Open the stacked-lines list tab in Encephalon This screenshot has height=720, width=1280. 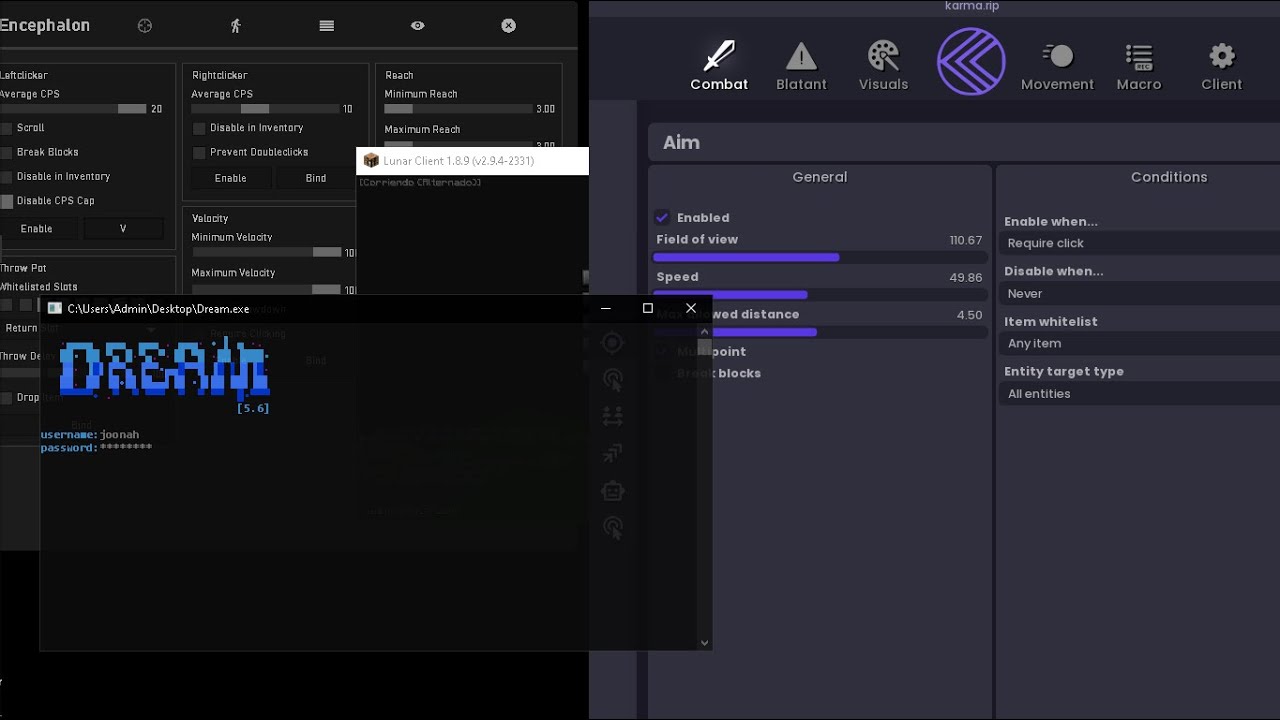tap(327, 26)
